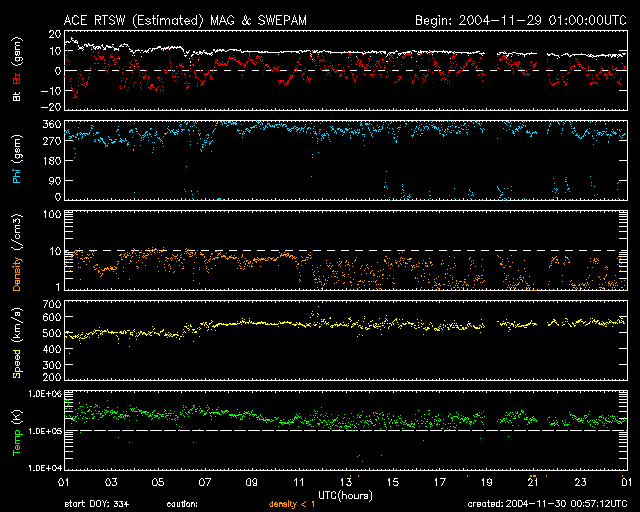Screen dimensions: 640x512
Task: Click the 1.0E+04 tick on Temp axis
Action: pyautogui.click(x=46, y=467)
